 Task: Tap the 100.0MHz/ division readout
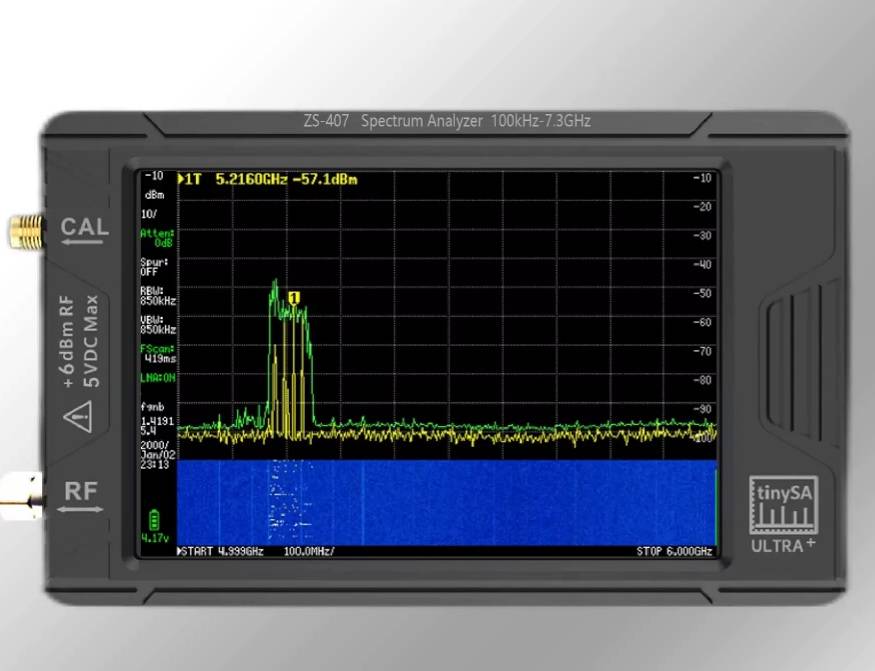tap(309, 552)
